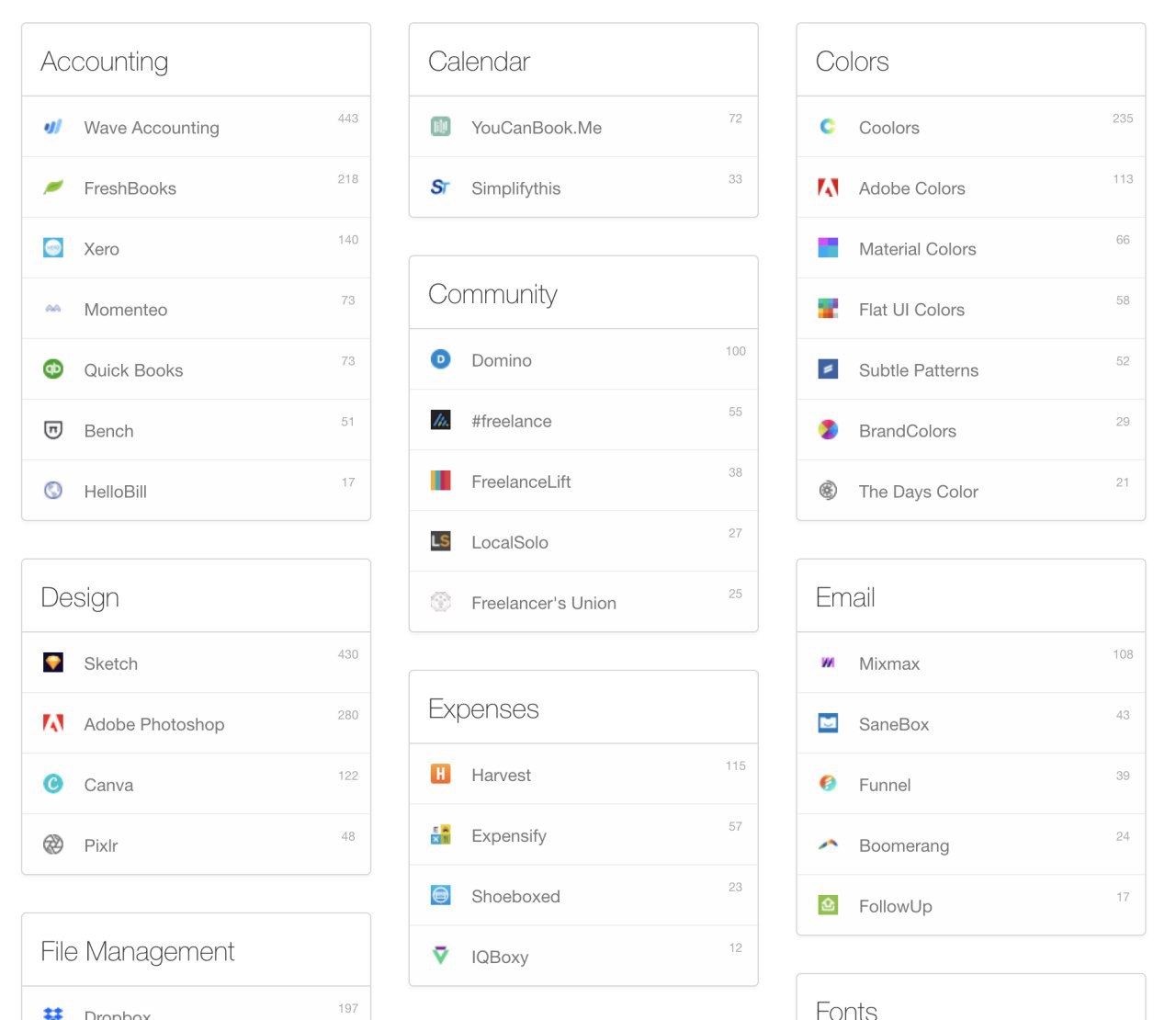The height and width of the screenshot is (1020, 1176).
Task: Open the Subtle Patterns entry
Action: [971, 369]
